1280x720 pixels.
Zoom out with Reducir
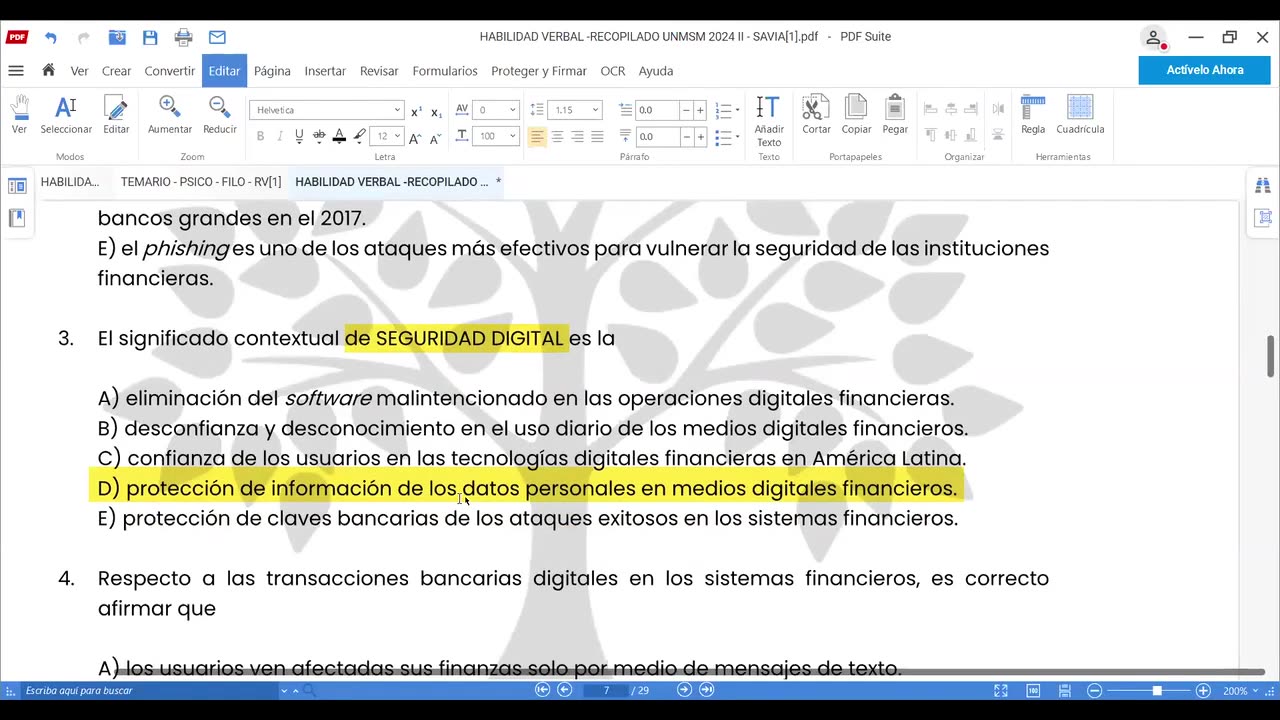(220, 115)
